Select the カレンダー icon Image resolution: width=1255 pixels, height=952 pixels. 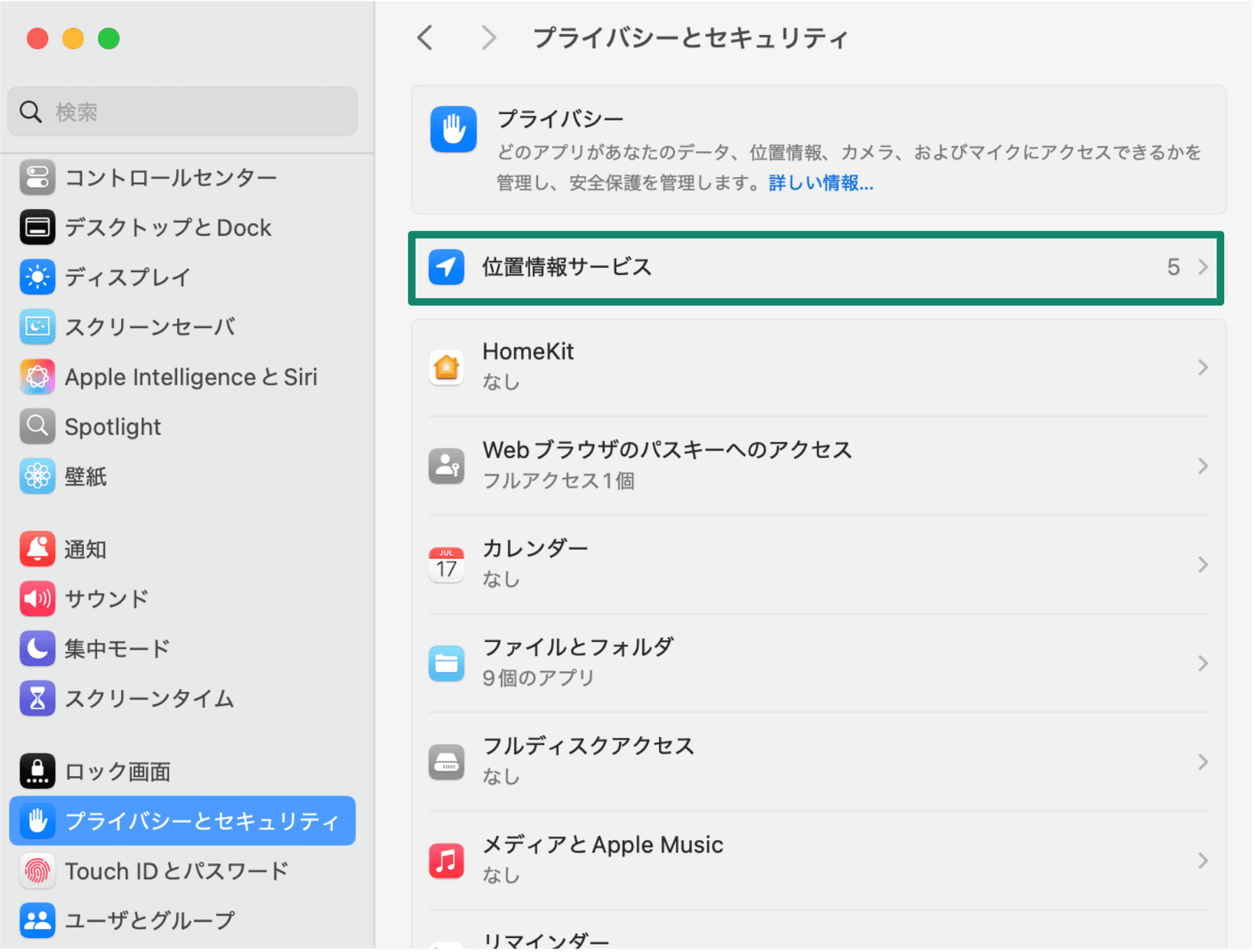coord(446,564)
